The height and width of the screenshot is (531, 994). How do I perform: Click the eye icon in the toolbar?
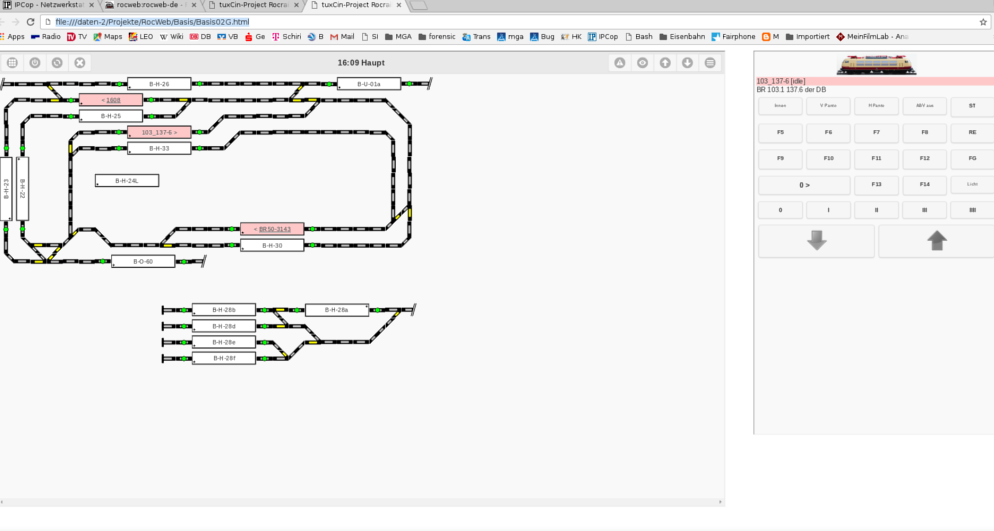pyautogui.click(x=642, y=63)
